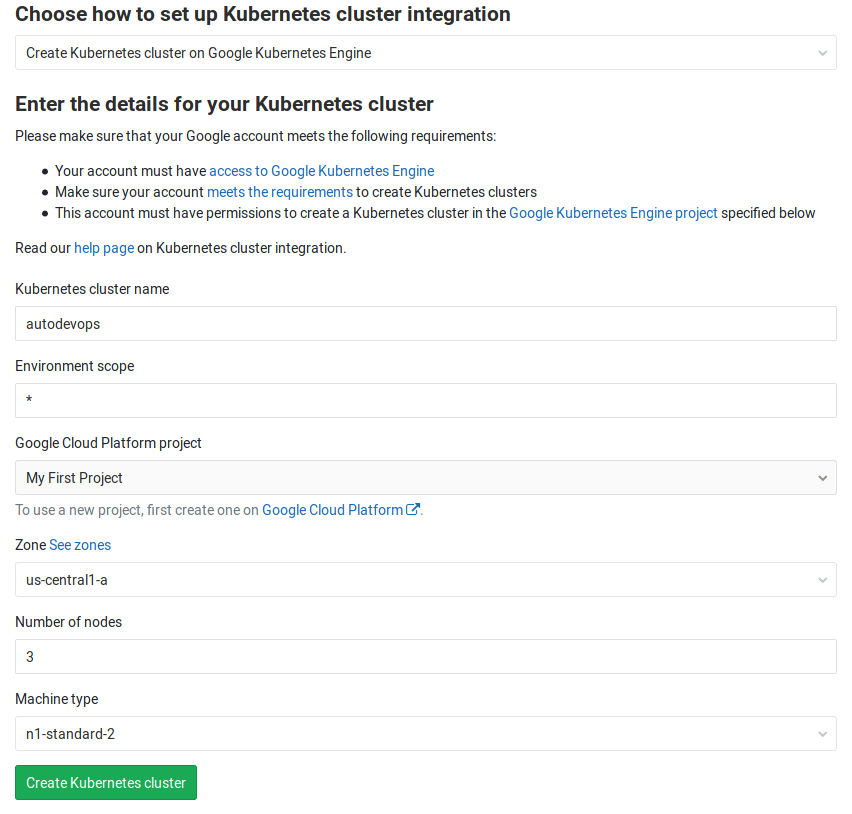Open the Google Cloud Platform link

[x=331, y=509]
